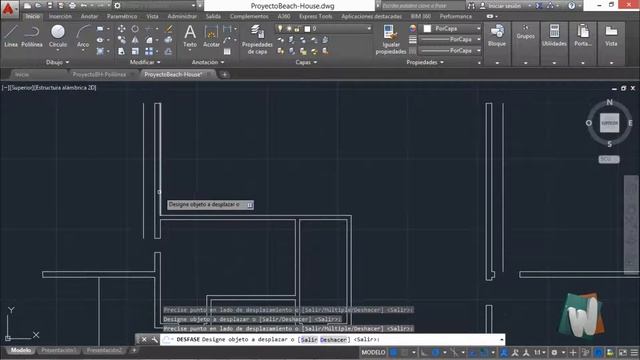The width and height of the screenshot is (640, 360).
Task: Click the ViewCube SUPERIOR face
Action: click(609, 123)
